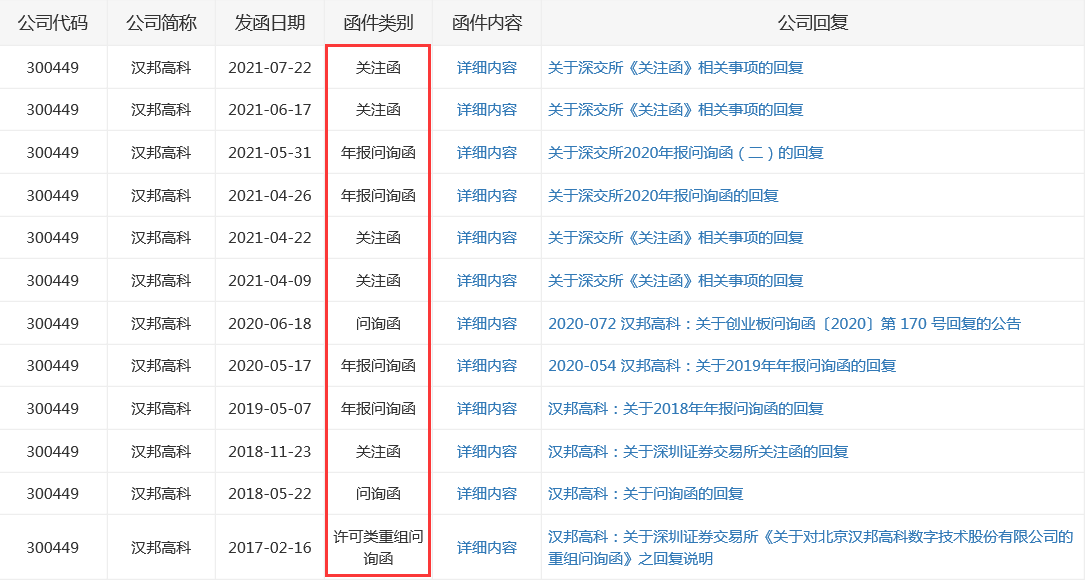The image size is (1088, 582).
Task: Select the 公司代码 column header
Action: (x=53, y=23)
